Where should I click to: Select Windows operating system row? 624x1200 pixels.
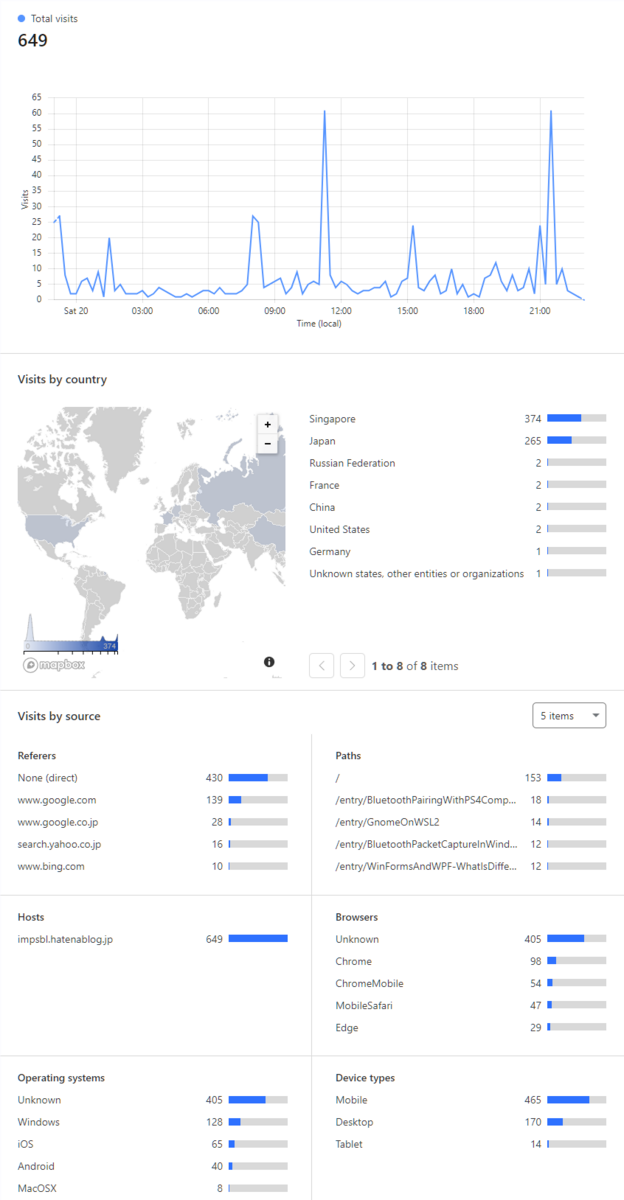point(153,1122)
